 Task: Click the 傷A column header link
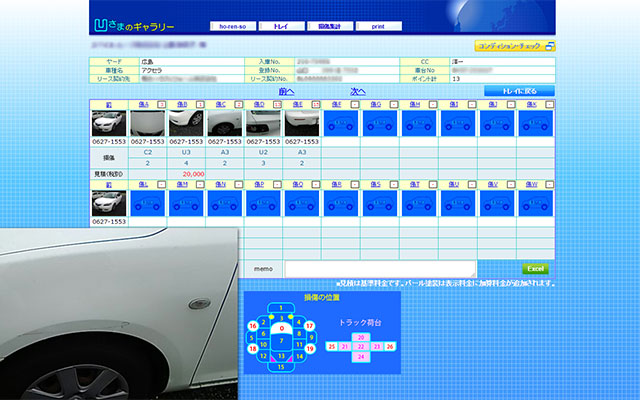143,105
